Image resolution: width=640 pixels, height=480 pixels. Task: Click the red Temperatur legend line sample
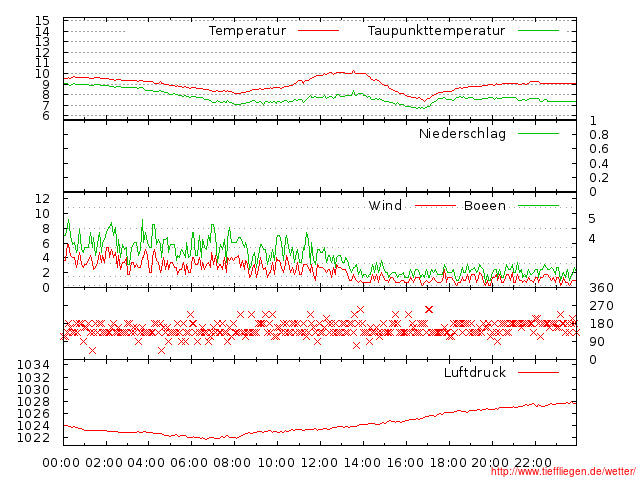tap(318, 31)
